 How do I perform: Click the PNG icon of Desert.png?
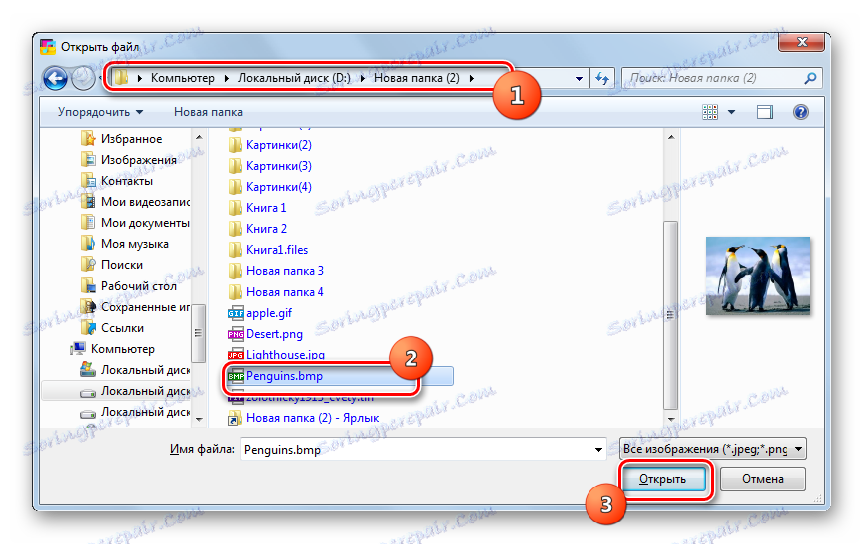click(235, 334)
